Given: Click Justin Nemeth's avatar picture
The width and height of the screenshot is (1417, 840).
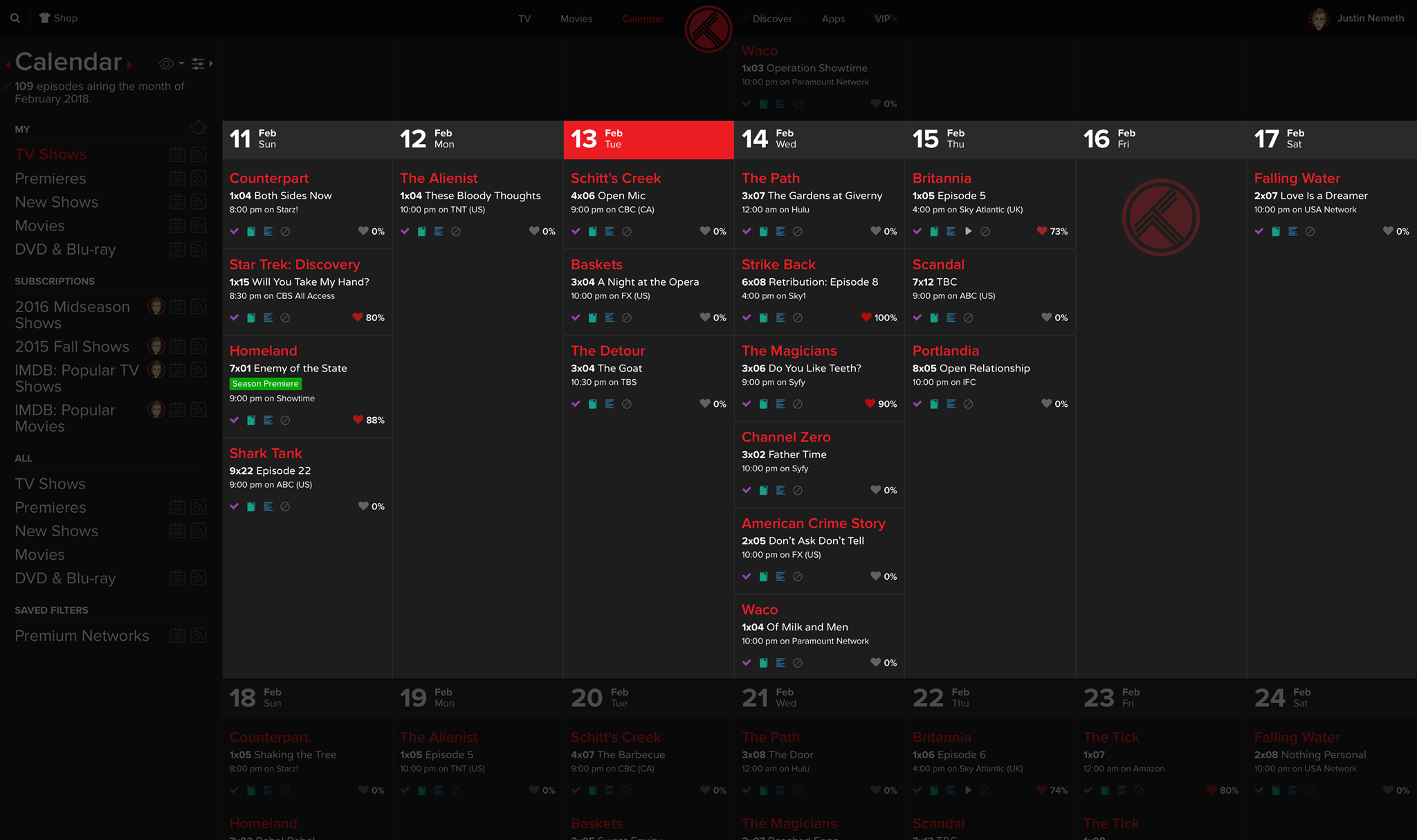Looking at the screenshot, I should [1319, 19].
